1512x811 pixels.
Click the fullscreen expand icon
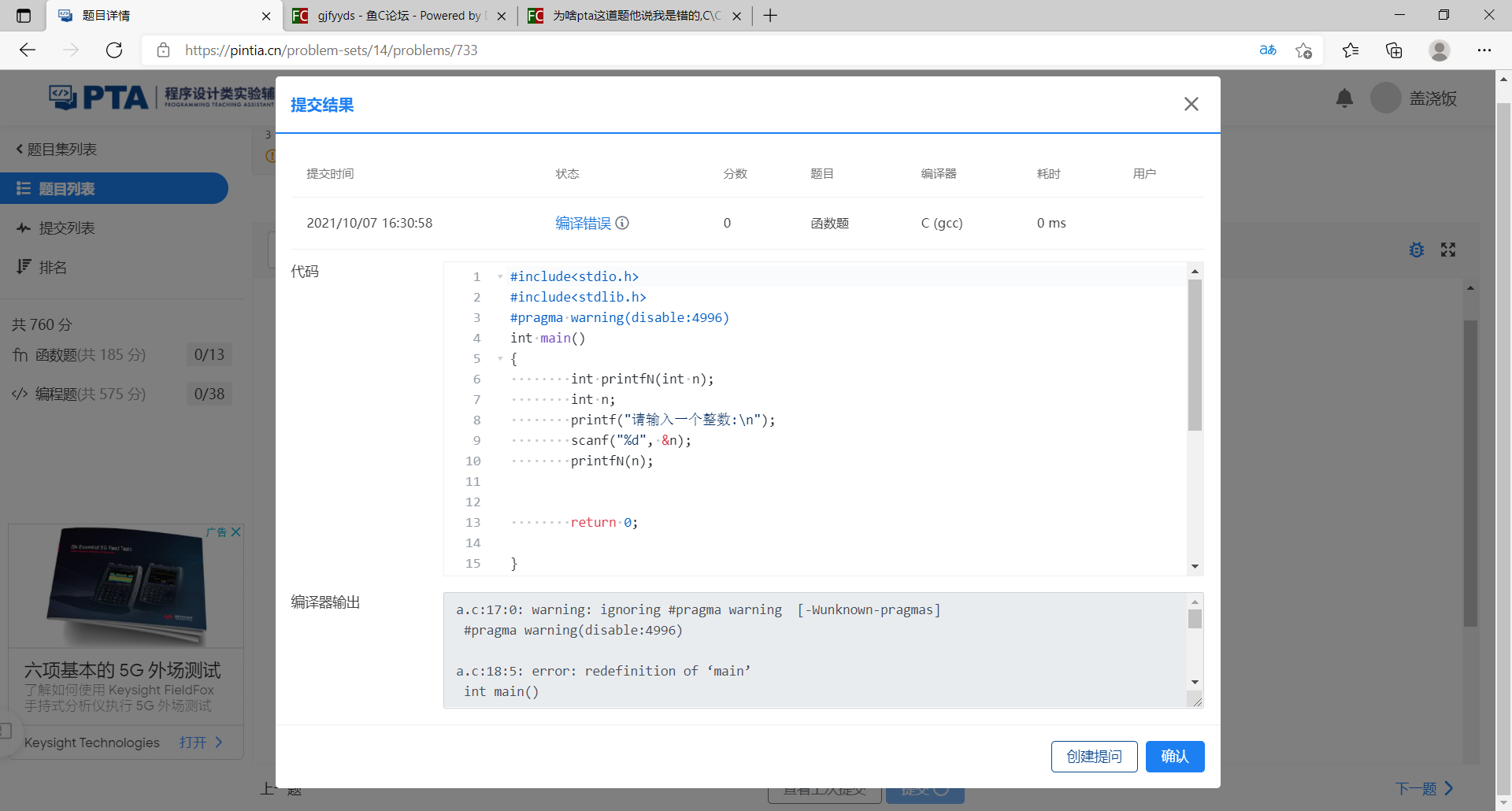tap(1447, 250)
